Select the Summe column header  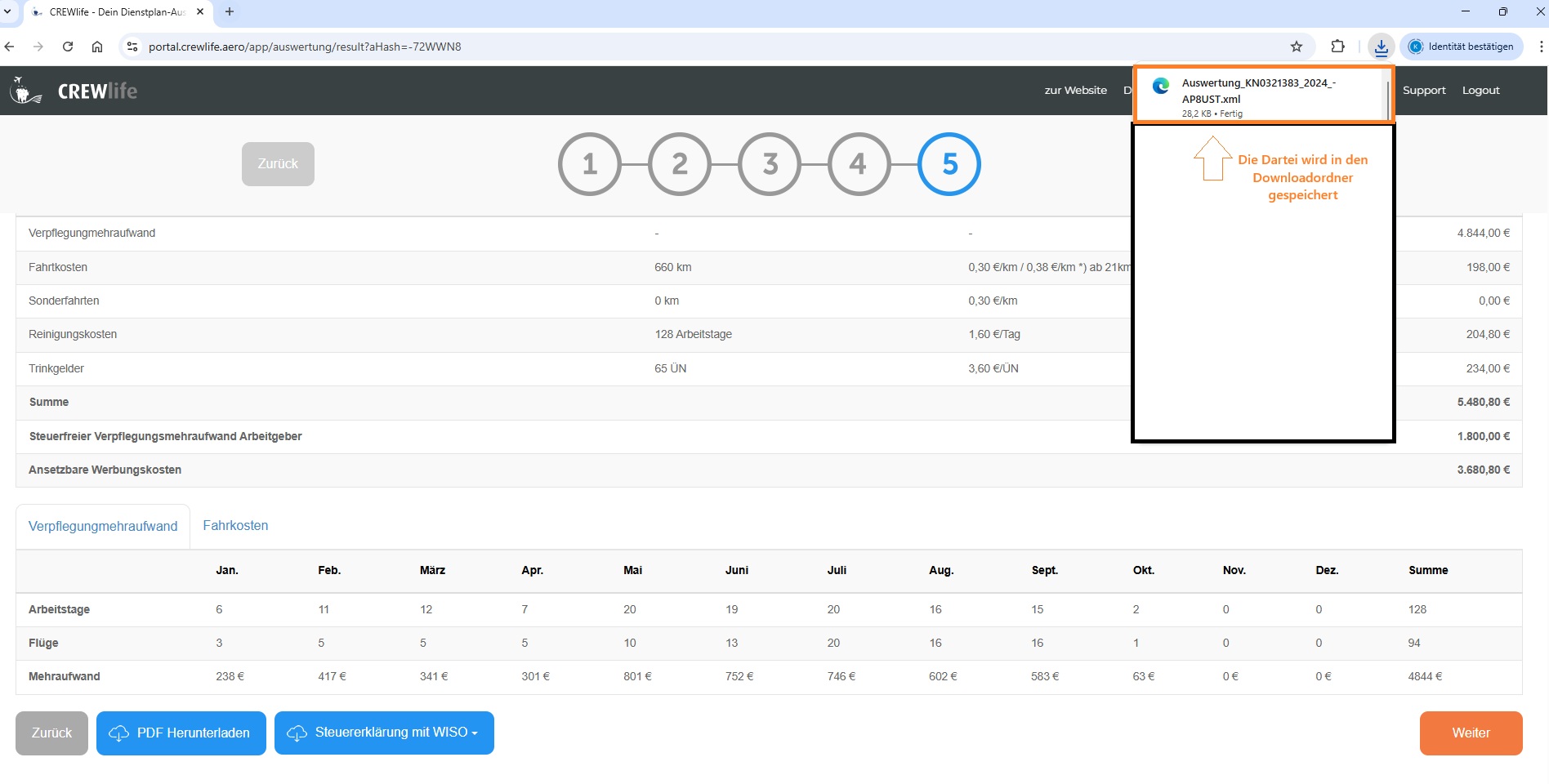pyautogui.click(x=1428, y=570)
